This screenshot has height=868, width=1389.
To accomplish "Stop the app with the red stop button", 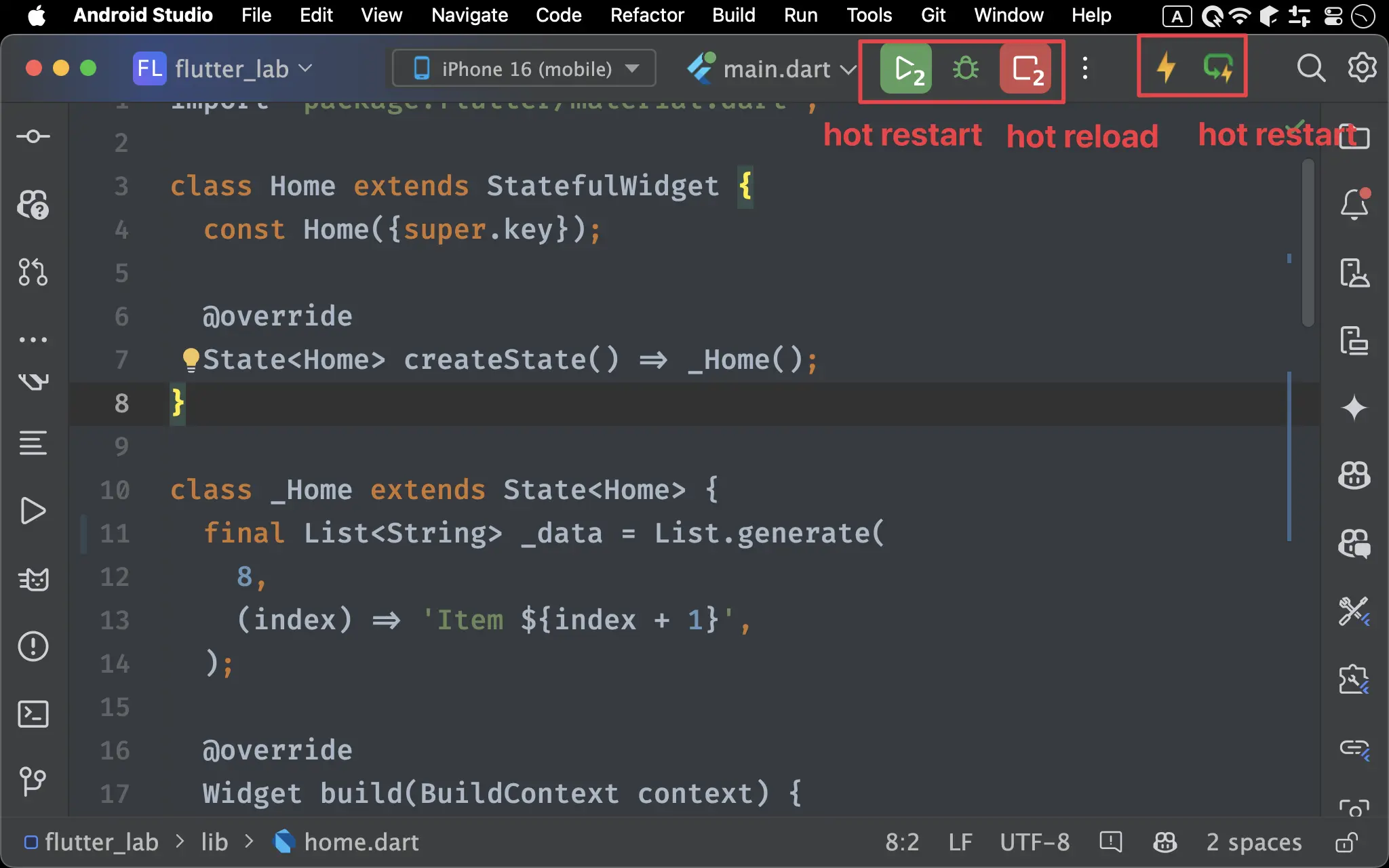I will pyautogui.click(x=1025, y=68).
